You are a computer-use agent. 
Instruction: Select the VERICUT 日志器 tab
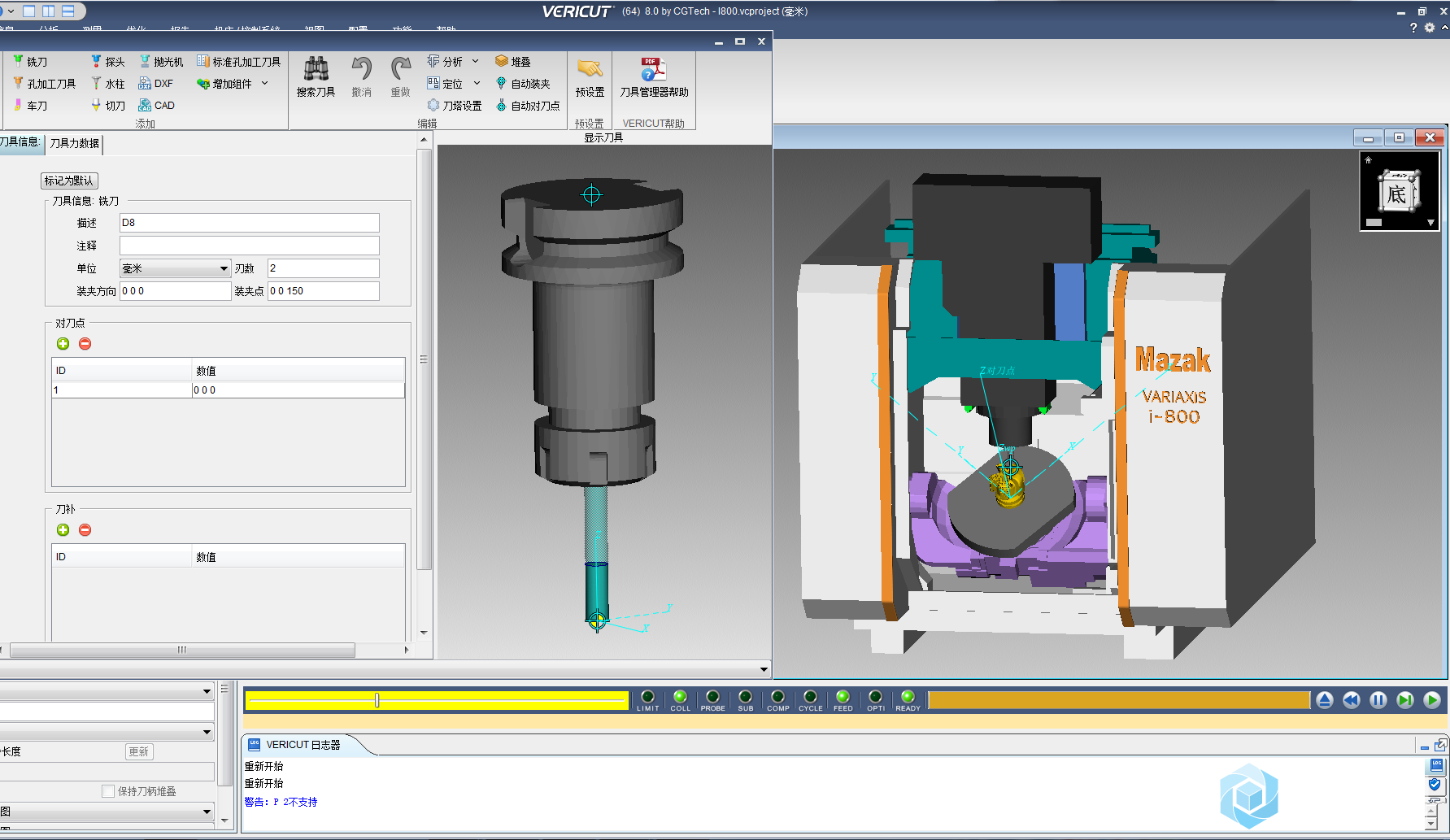tap(303, 745)
